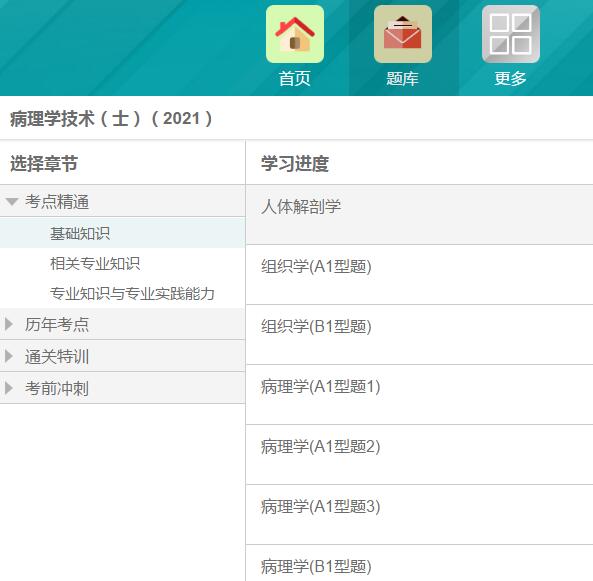The image size is (593, 581).
Task: Click the 病理学技术(士)(2021) title
Action: click(x=112, y=118)
